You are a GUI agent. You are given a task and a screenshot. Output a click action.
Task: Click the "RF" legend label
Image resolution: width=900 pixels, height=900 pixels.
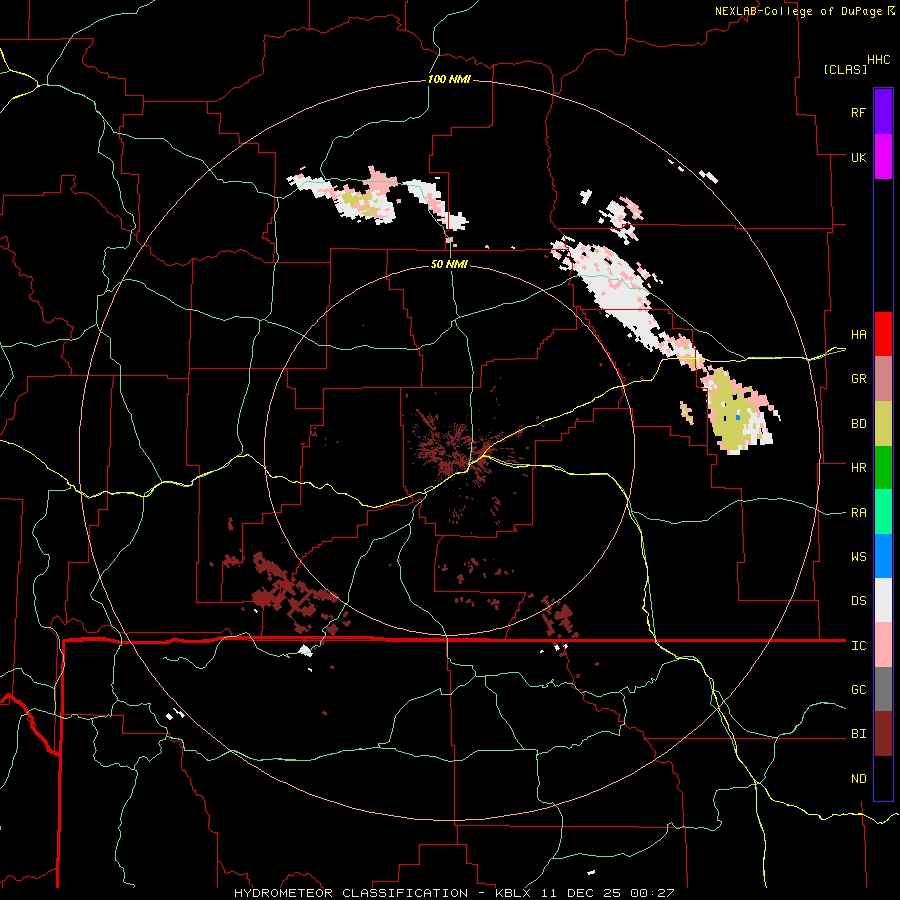tap(858, 112)
